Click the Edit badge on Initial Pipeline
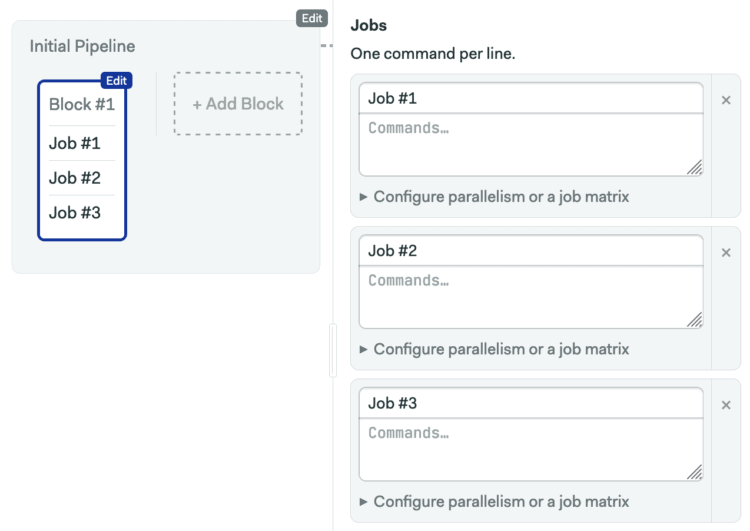750x531 pixels. [x=312, y=18]
